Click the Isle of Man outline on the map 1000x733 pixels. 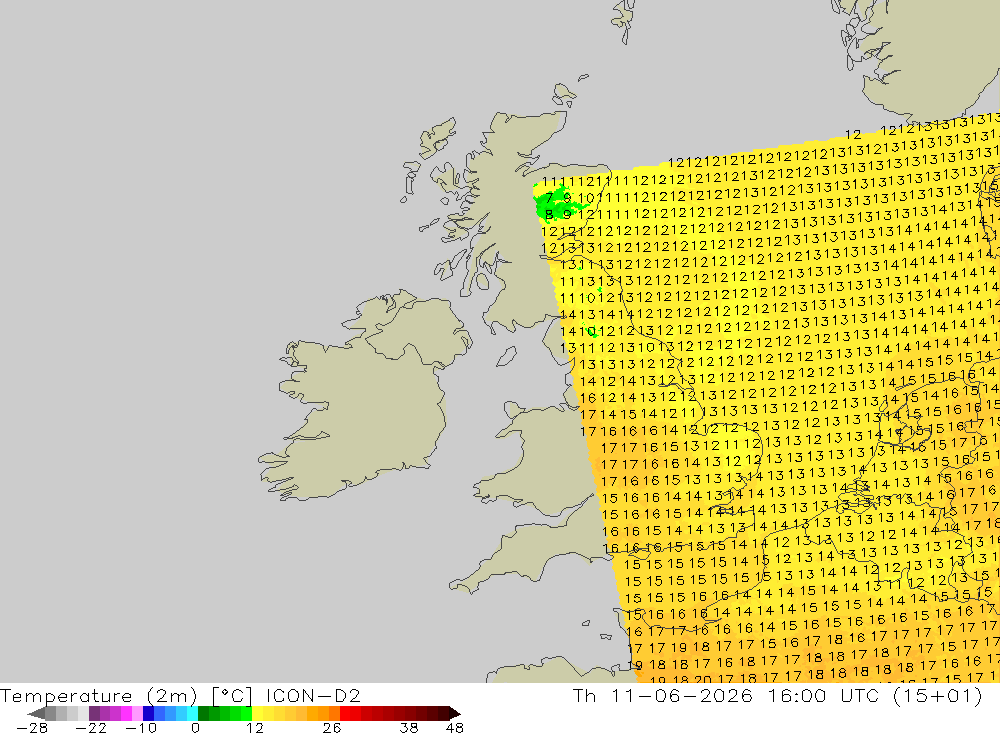click(x=506, y=356)
